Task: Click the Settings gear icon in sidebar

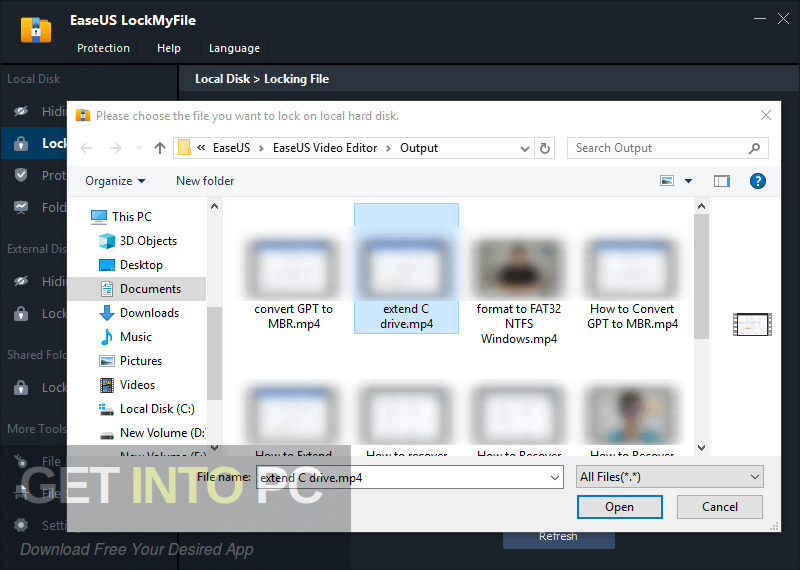Action: coord(21,525)
